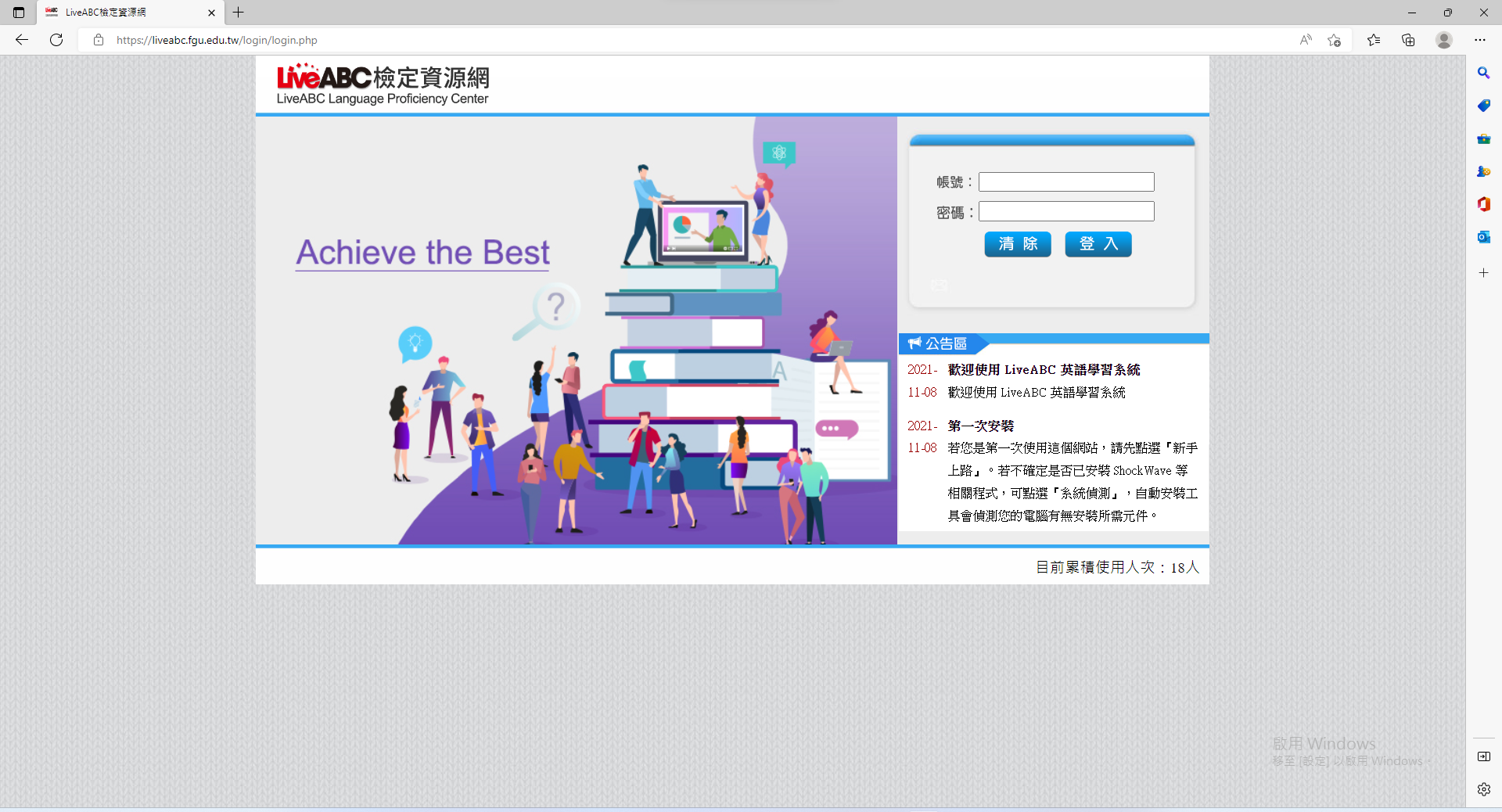Focus the 帳號 account input field
The width and height of the screenshot is (1502, 812).
click(x=1066, y=182)
